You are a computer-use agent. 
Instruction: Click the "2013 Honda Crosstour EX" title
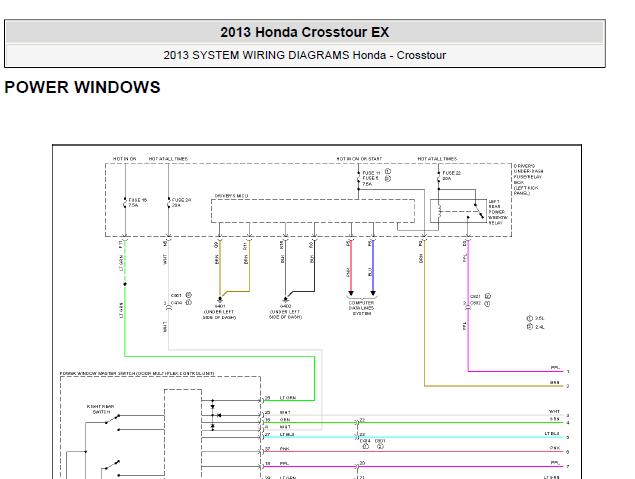[x=305, y=32]
